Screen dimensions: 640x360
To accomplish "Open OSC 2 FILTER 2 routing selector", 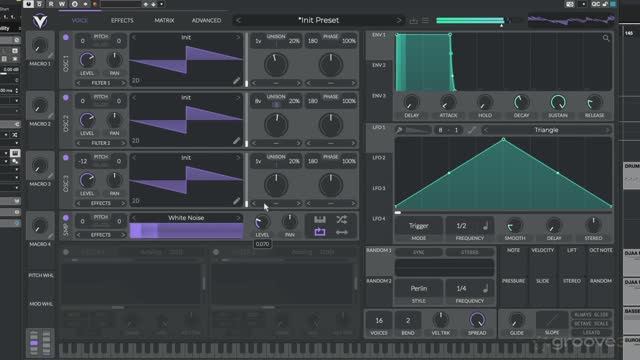I will (101, 143).
